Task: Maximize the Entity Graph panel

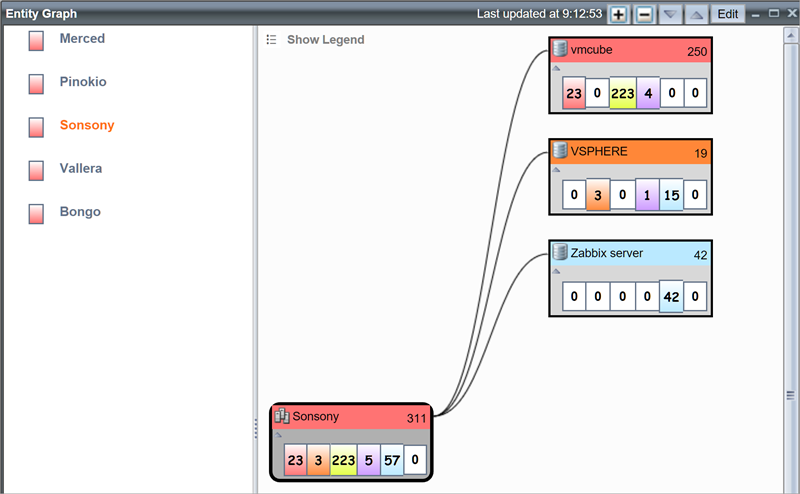Action: pyautogui.click(x=774, y=13)
